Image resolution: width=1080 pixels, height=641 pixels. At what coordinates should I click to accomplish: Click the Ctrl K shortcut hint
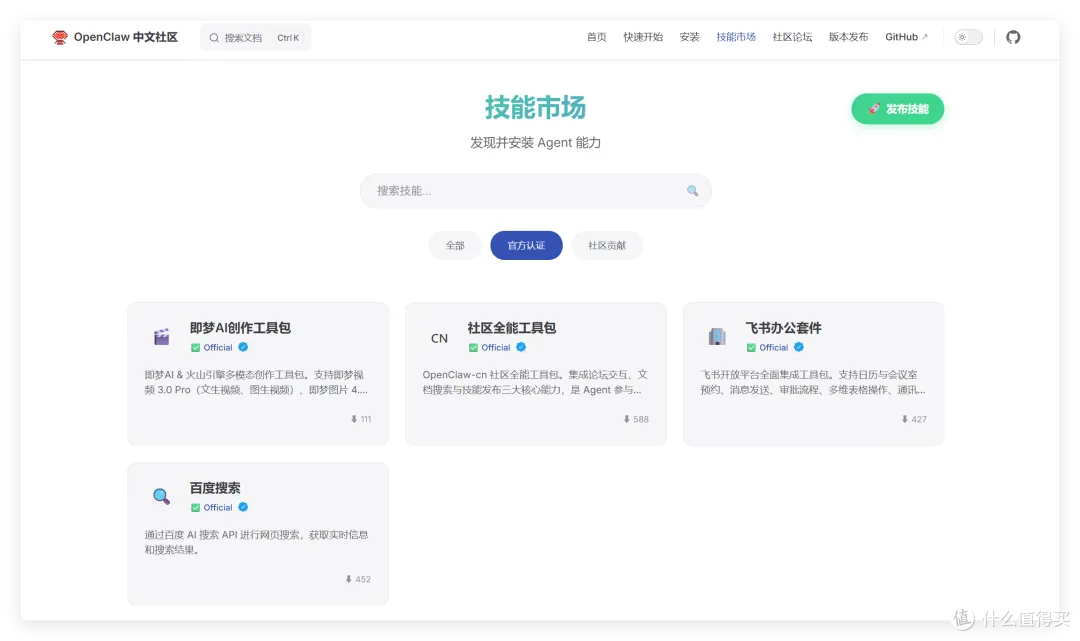point(288,38)
